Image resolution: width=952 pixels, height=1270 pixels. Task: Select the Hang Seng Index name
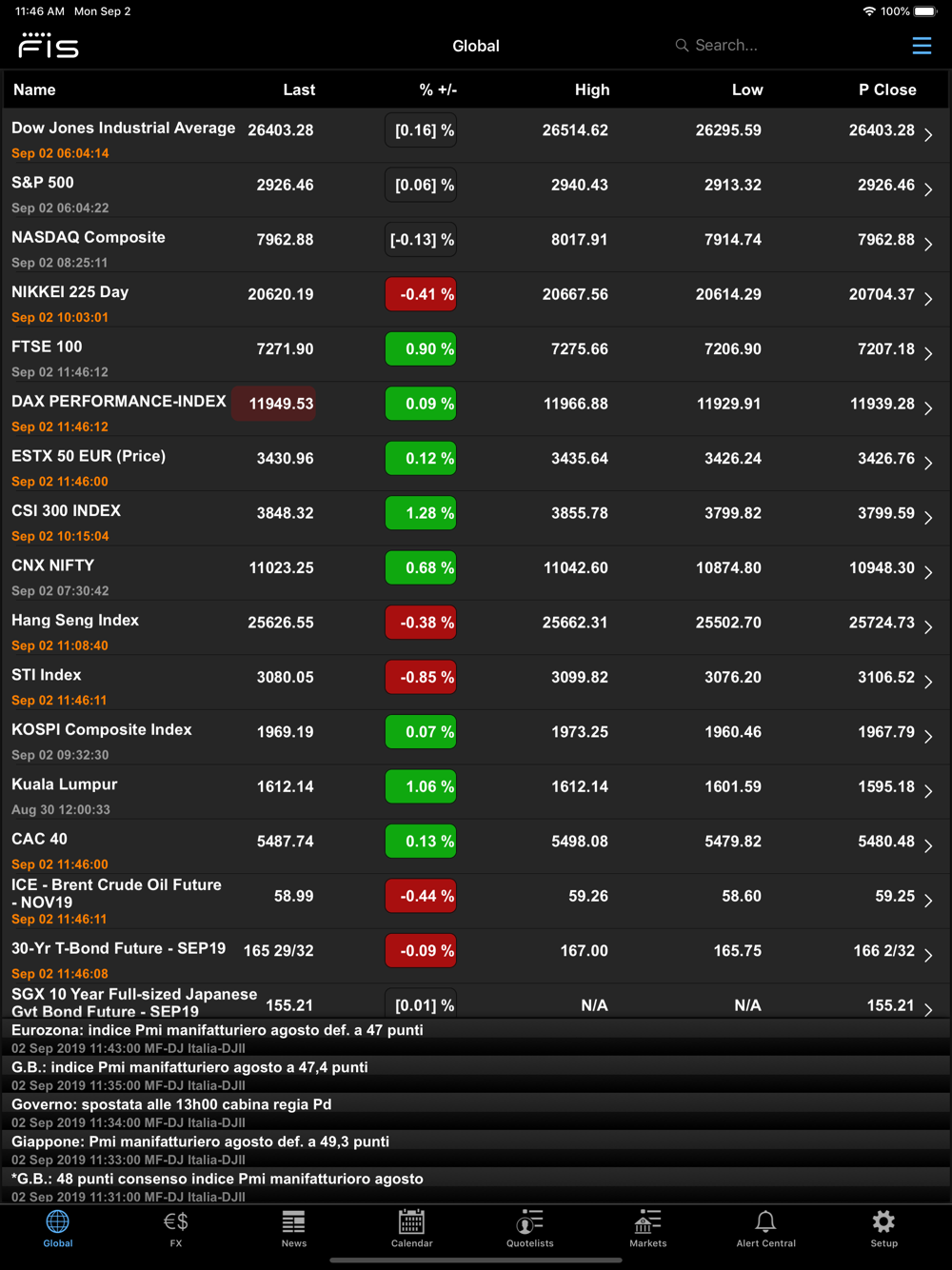(75, 620)
